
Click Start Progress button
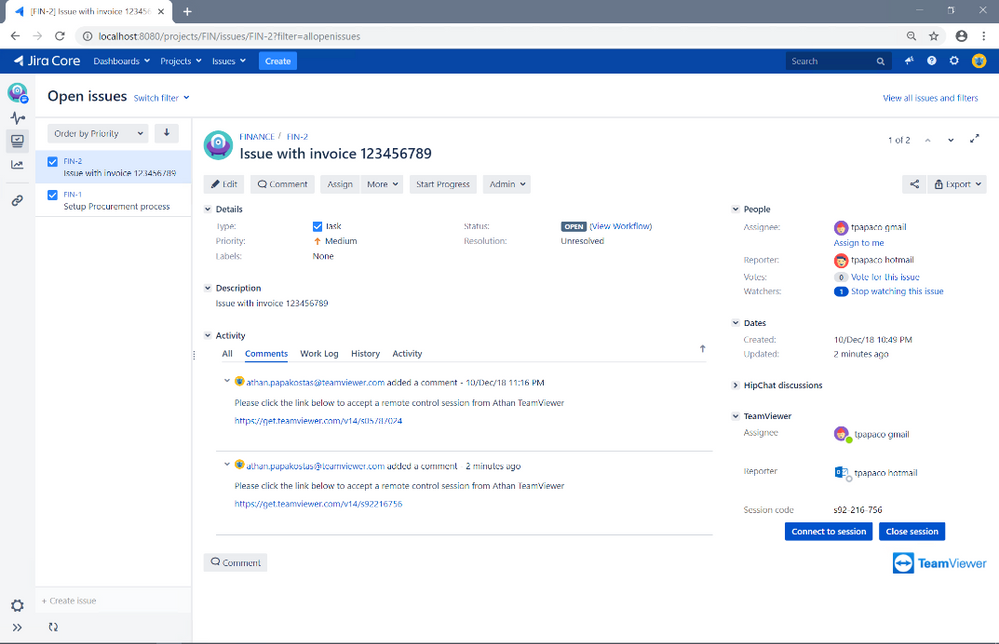pos(443,184)
